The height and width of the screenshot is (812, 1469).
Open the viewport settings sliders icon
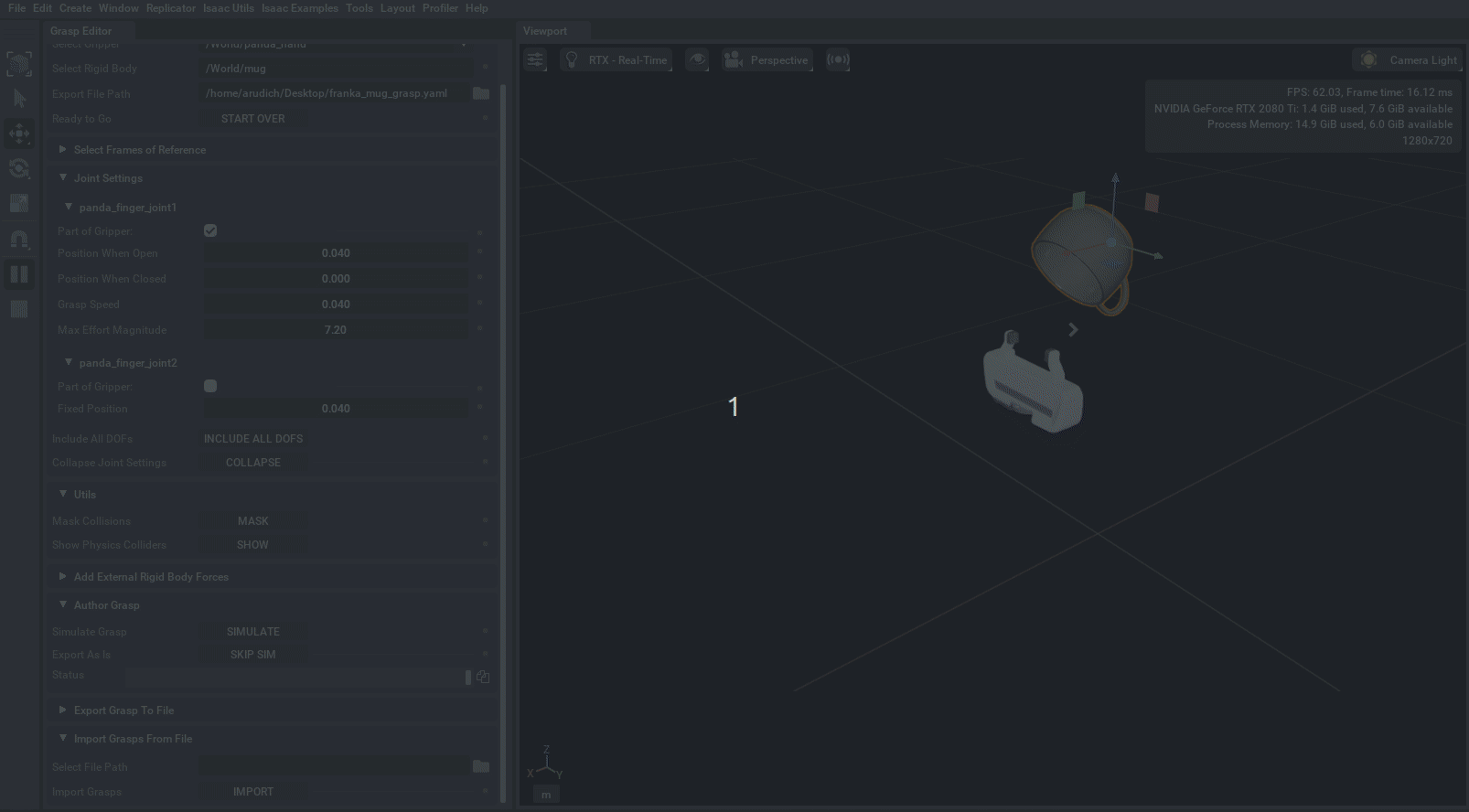pos(535,60)
